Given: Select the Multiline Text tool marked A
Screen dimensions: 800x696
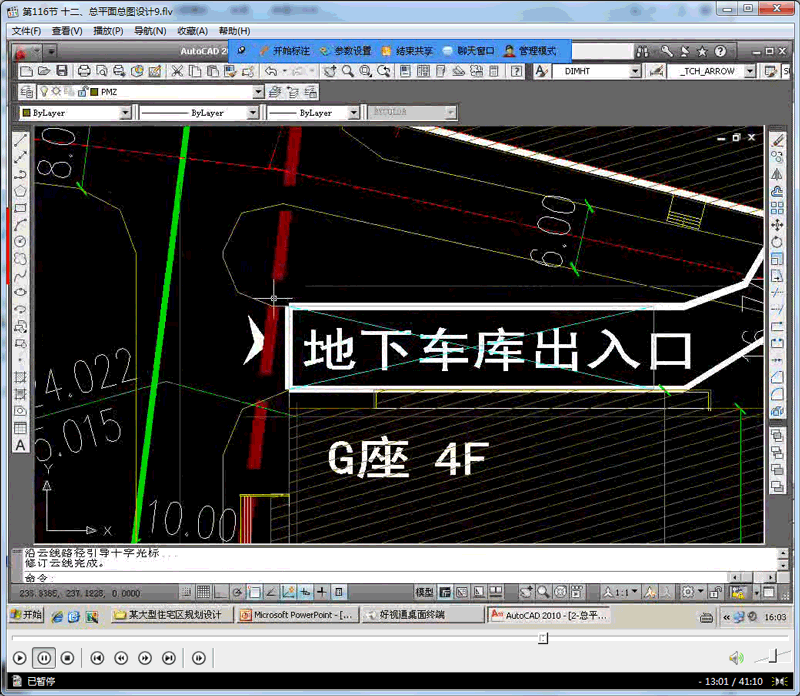Looking at the screenshot, I should coord(19,444).
